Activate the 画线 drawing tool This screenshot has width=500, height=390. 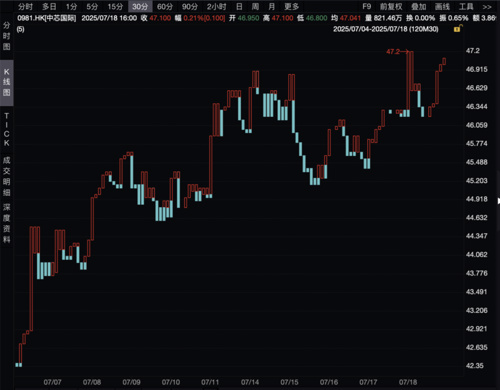[442, 7]
